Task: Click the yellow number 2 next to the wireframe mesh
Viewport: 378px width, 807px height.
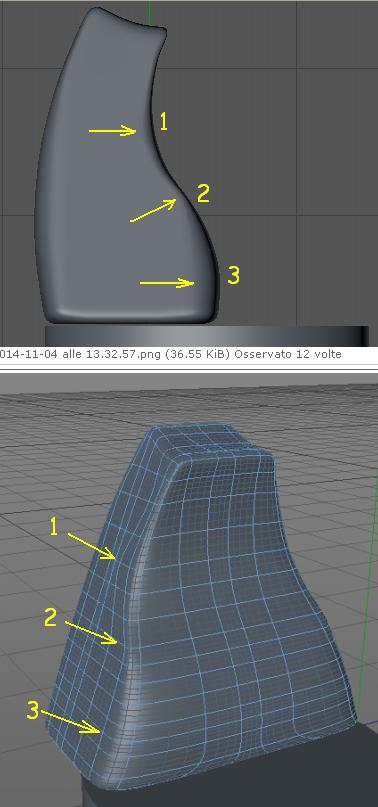Action: coord(50,618)
